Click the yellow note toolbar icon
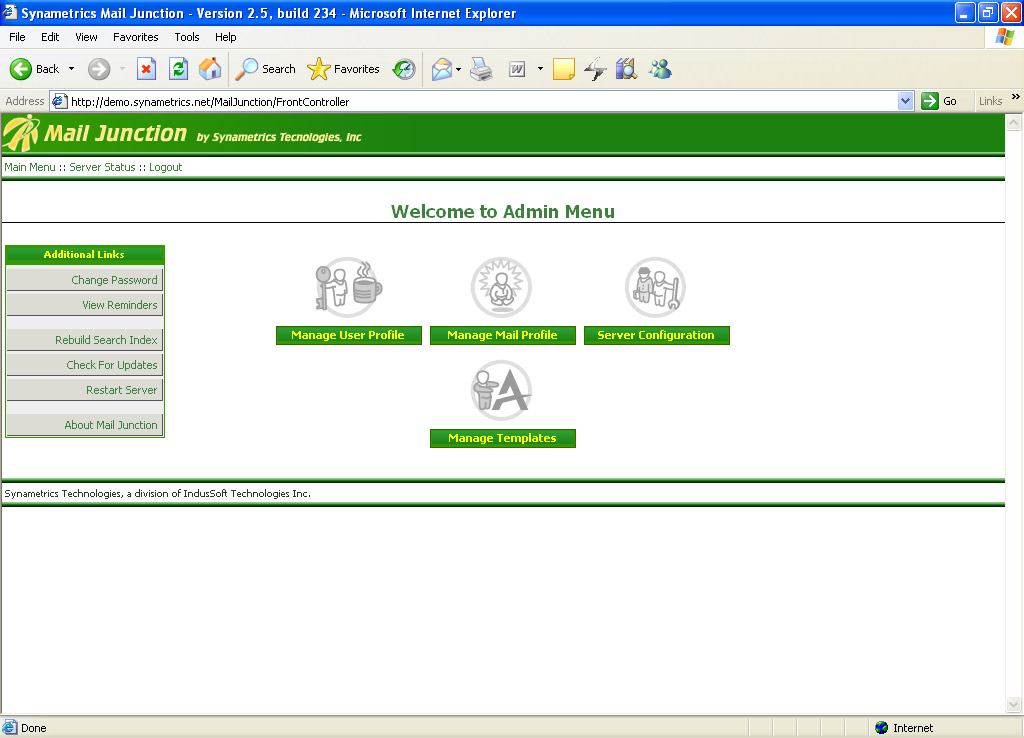The height and width of the screenshot is (738, 1024). [564, 69]
